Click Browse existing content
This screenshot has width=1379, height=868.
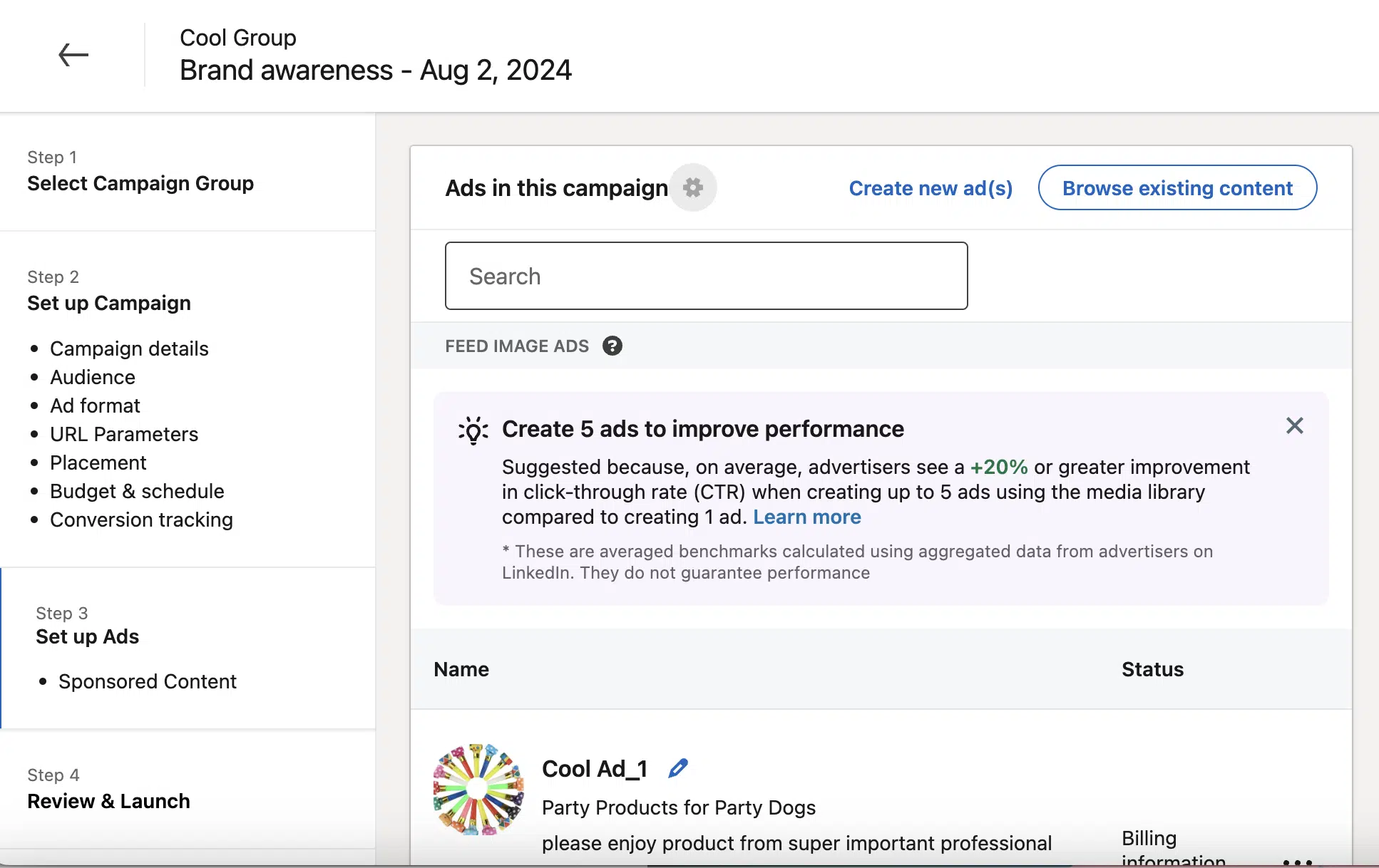click(x=1178, y=187)
